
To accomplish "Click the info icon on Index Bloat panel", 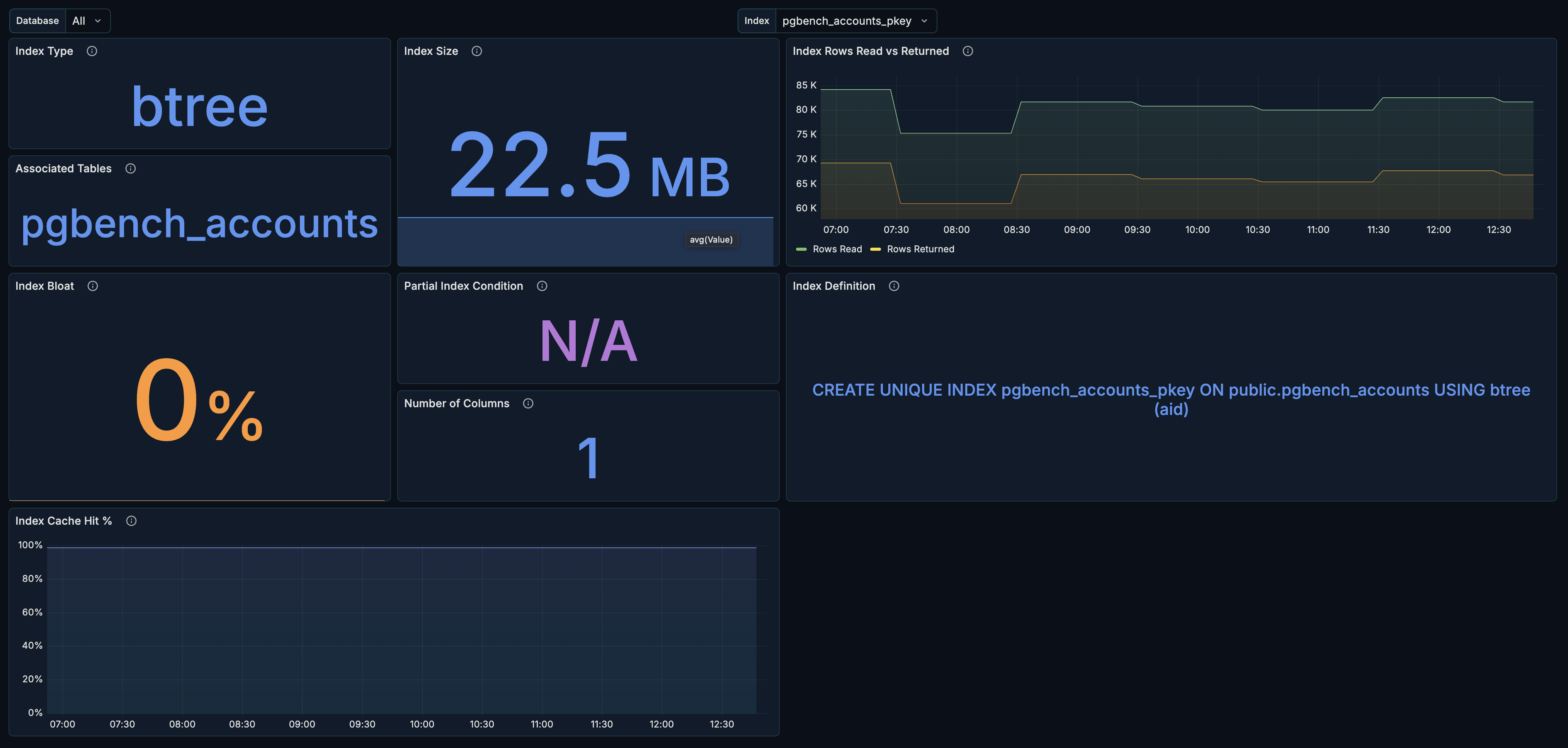I will pyautogui.click(x=92, y=286).
